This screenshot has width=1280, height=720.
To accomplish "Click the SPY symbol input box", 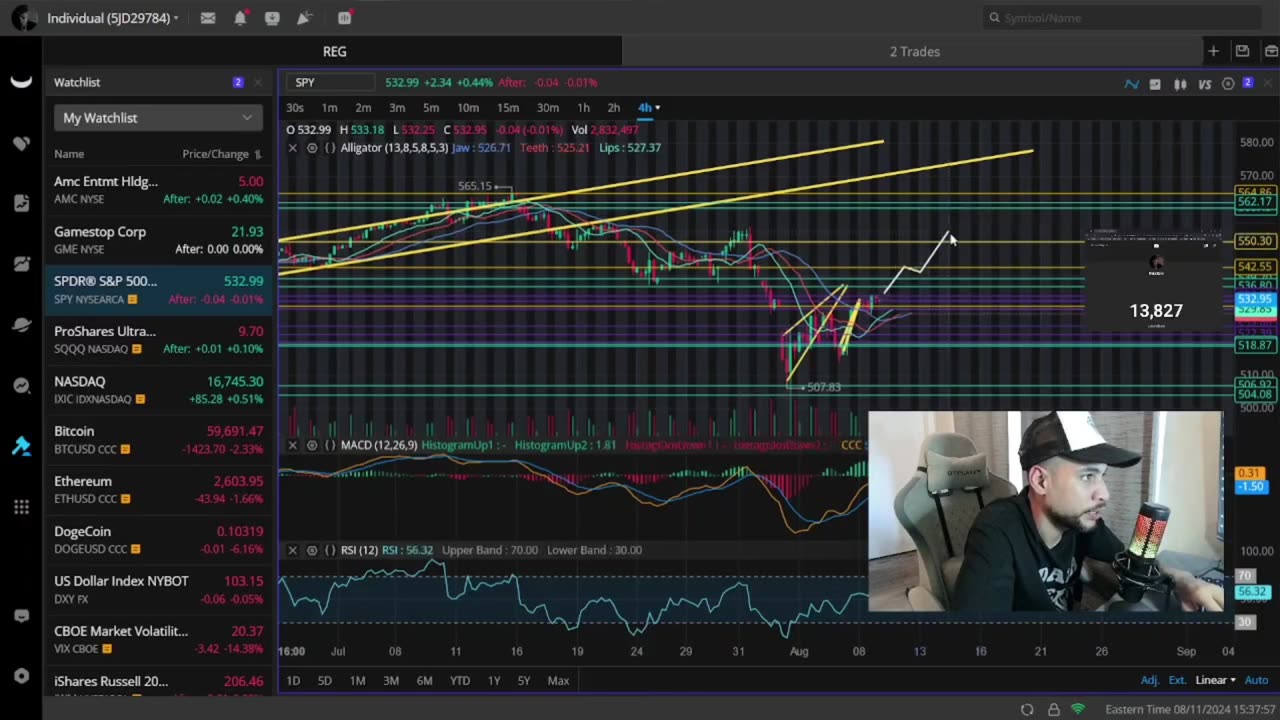I will pos(331,83).
